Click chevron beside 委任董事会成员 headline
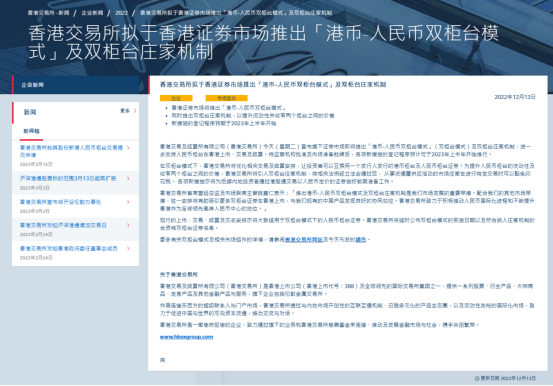Screen dimensions: 553x386 (128, 248)
